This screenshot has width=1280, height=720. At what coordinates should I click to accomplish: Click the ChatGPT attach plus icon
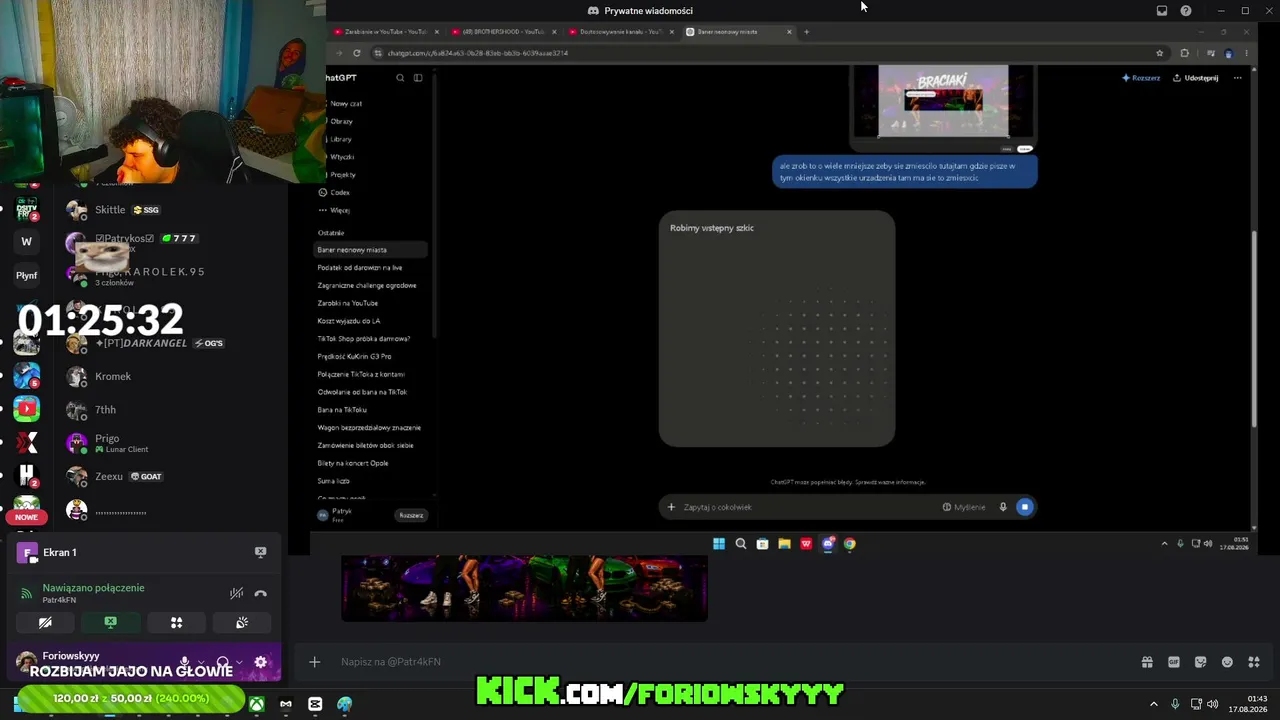click(x=671, y=507)
